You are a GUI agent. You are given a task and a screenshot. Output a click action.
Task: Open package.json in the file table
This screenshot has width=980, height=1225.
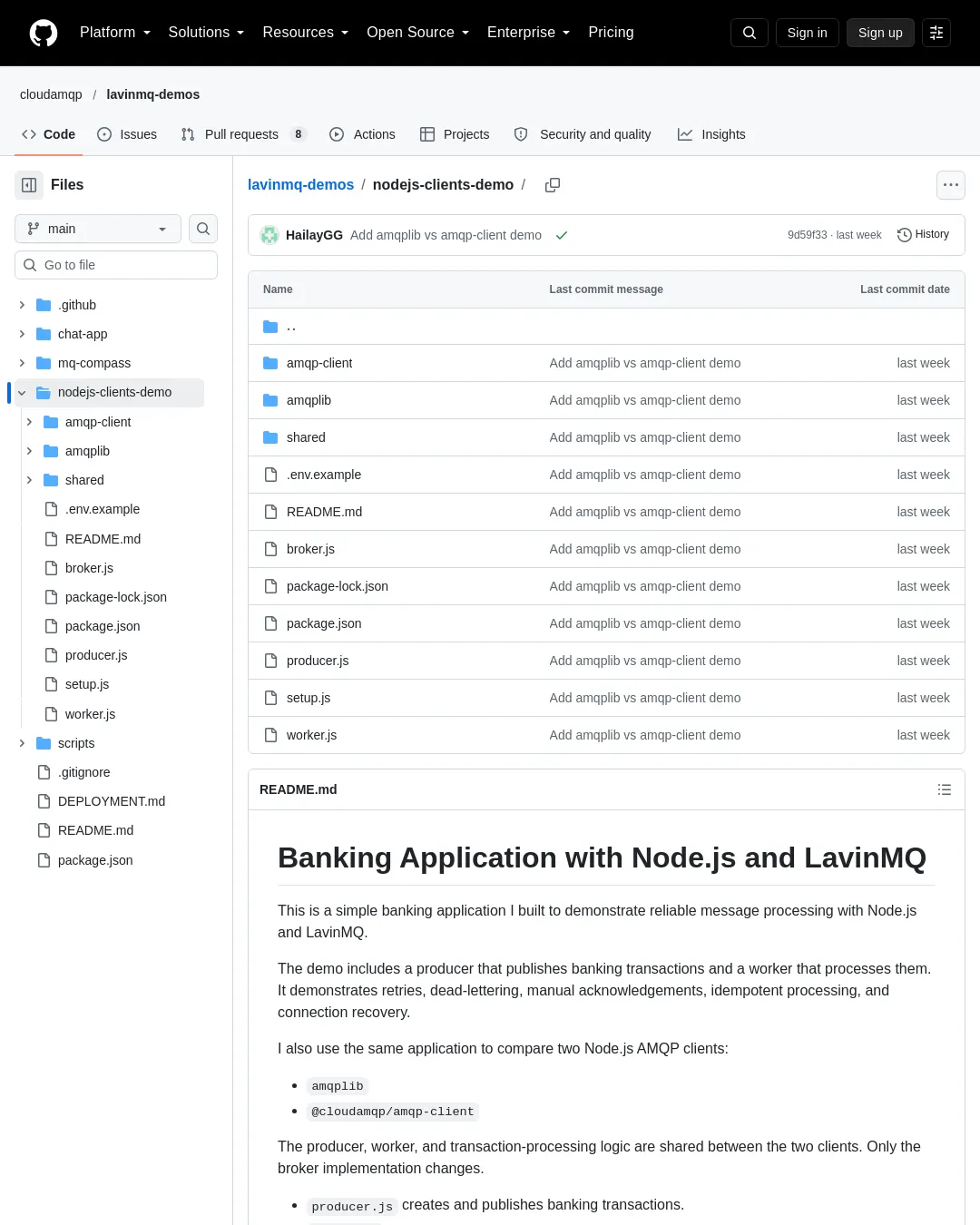point(324,623)
